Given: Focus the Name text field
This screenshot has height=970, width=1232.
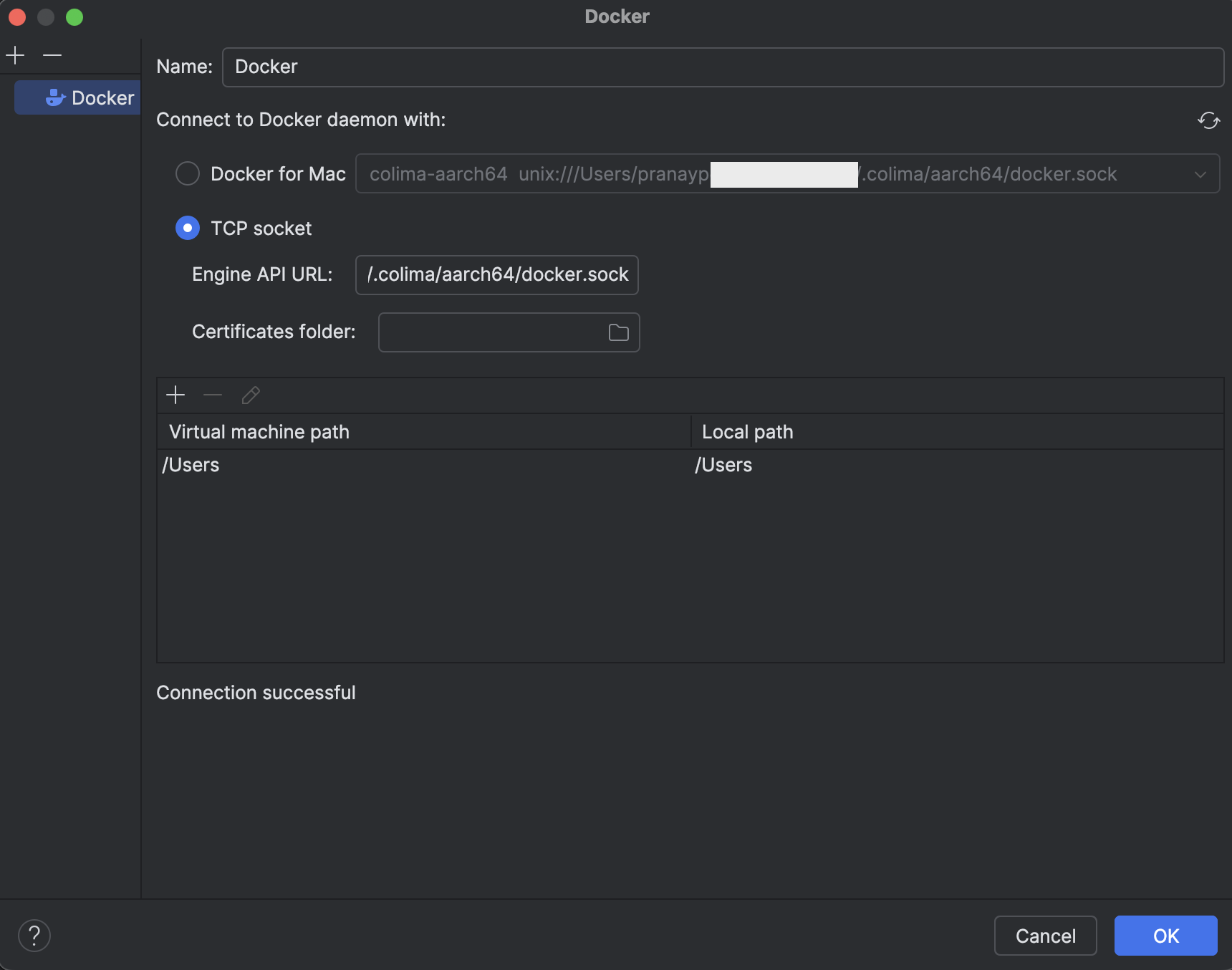Looking at the screenshot, I should tap(723, 67).
